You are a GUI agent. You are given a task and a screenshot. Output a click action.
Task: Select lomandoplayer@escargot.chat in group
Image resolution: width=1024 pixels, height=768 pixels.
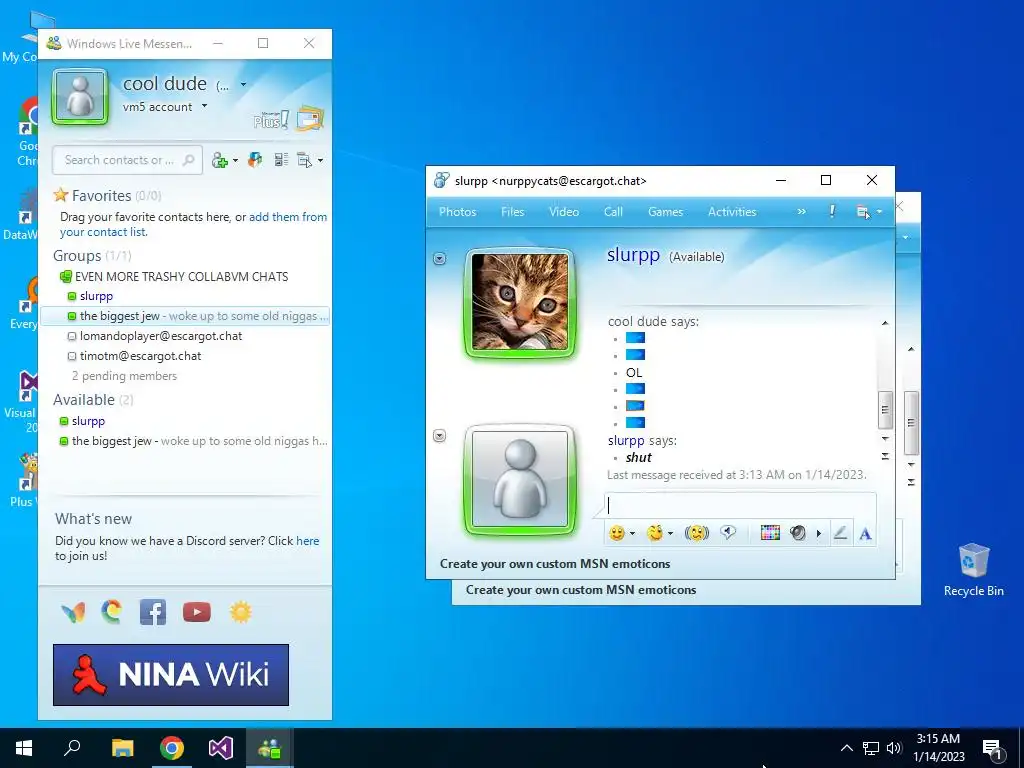(x=161, y=336)
